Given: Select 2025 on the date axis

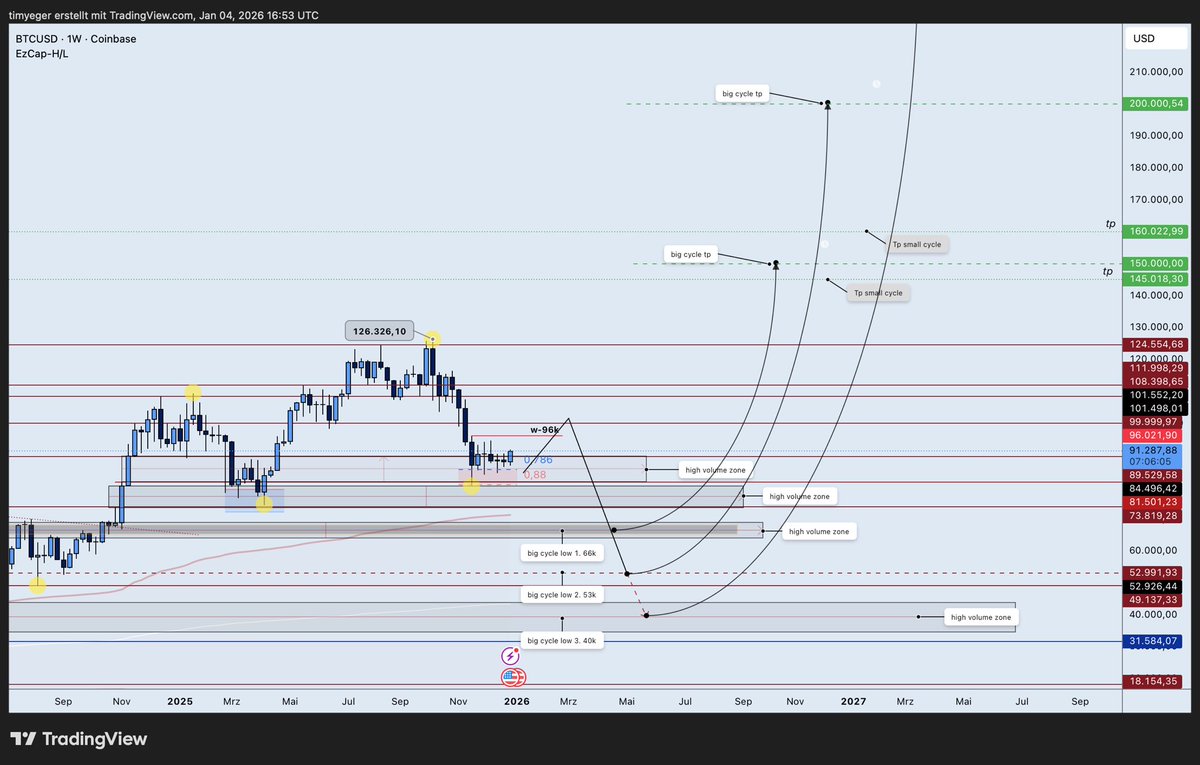Looking at the screenshot, I should pos(180,701).
